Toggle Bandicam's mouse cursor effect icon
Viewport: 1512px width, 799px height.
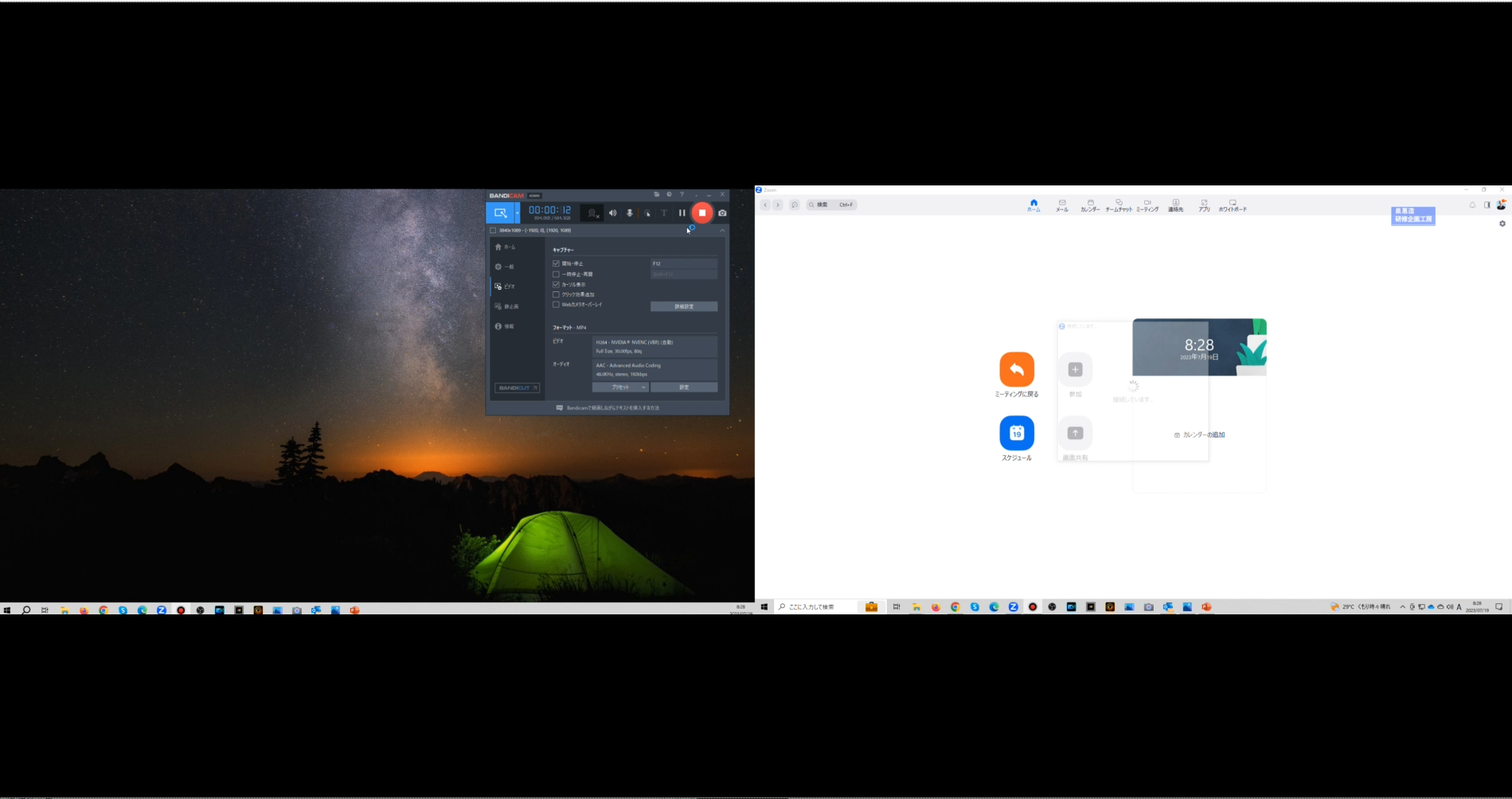[647, 212]
